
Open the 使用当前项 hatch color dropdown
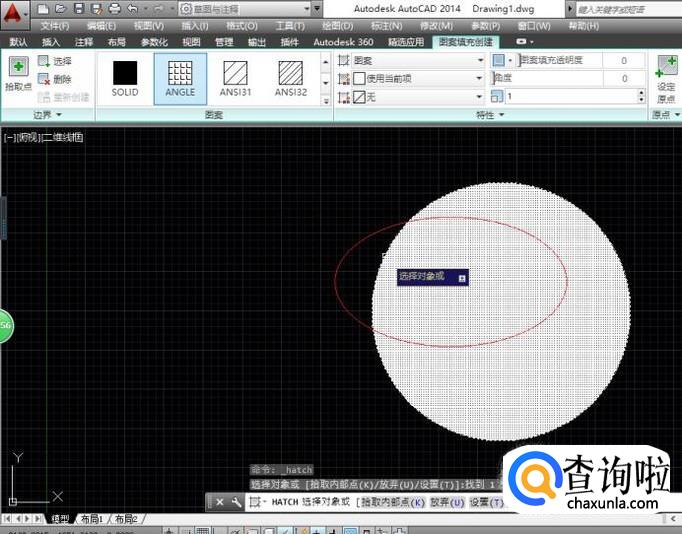click(x=480, y=78)
